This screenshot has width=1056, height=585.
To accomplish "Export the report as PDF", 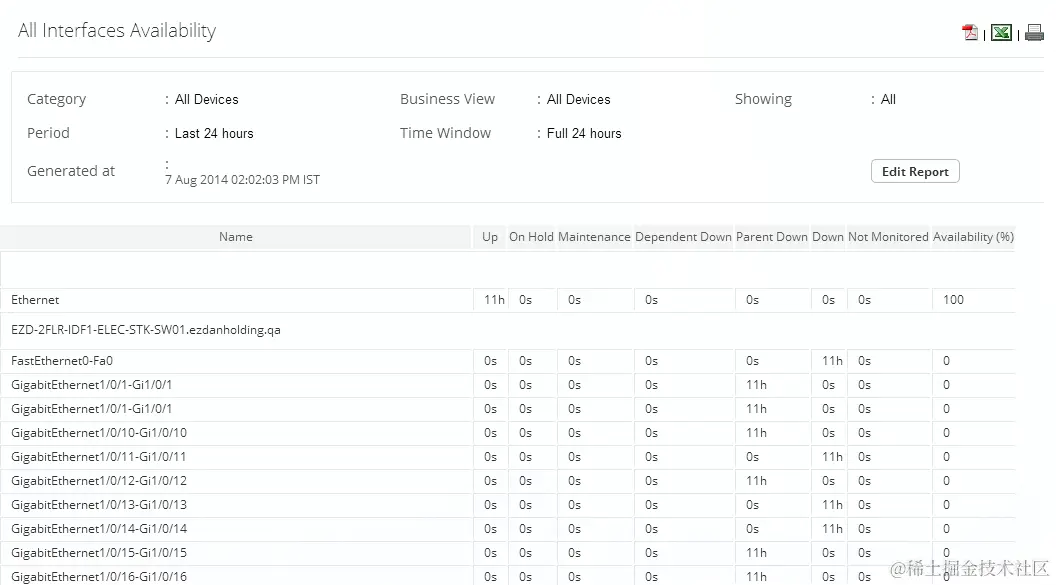I will pos(969,32).
